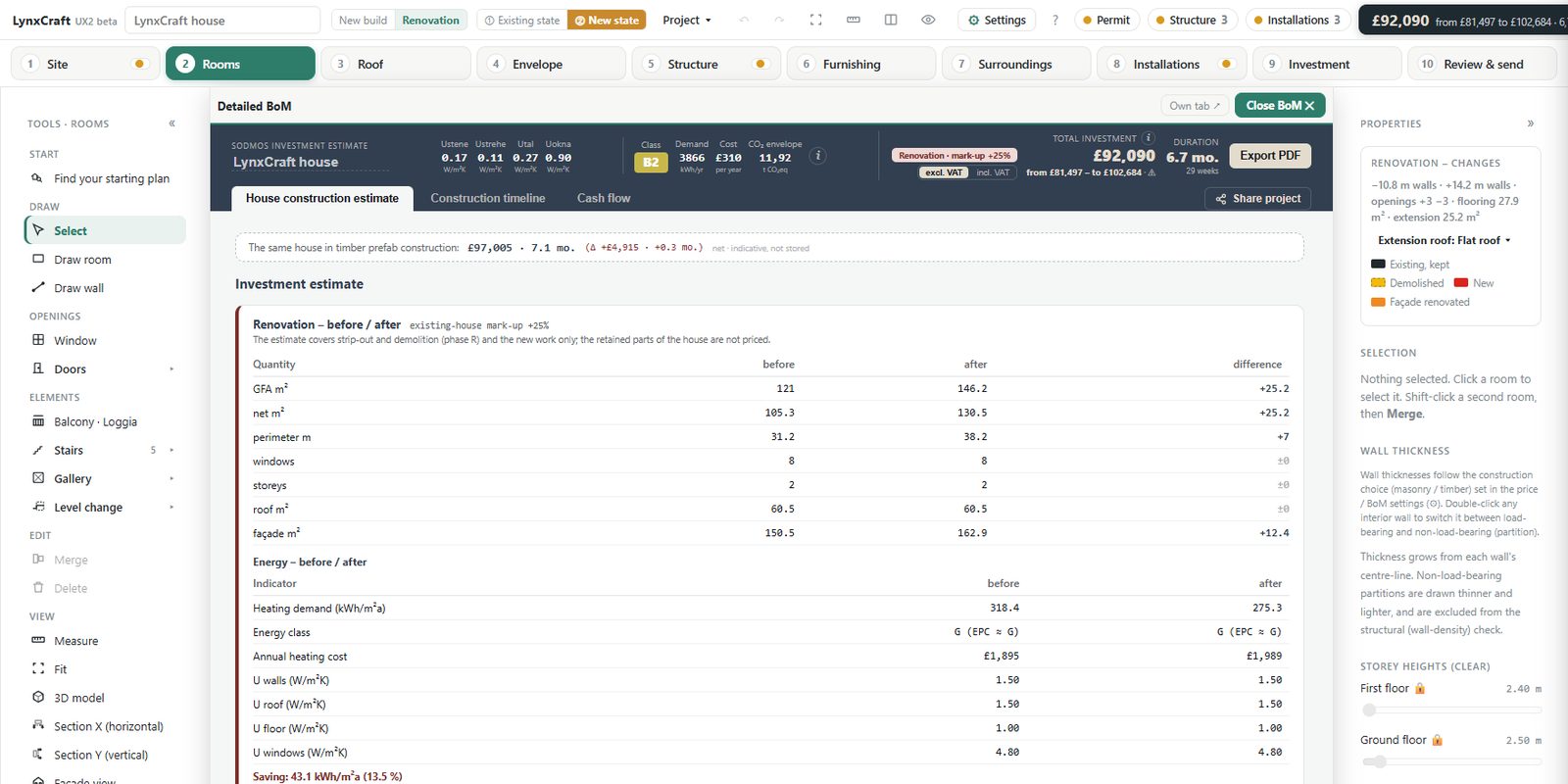The image size is (1568, 784).
Task: Click the Close BoM button
Action: tap(1280, 105)
